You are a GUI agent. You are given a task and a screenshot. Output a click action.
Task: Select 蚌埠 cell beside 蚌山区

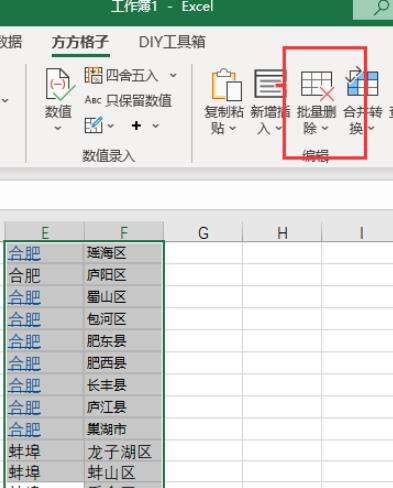[44, 473]
